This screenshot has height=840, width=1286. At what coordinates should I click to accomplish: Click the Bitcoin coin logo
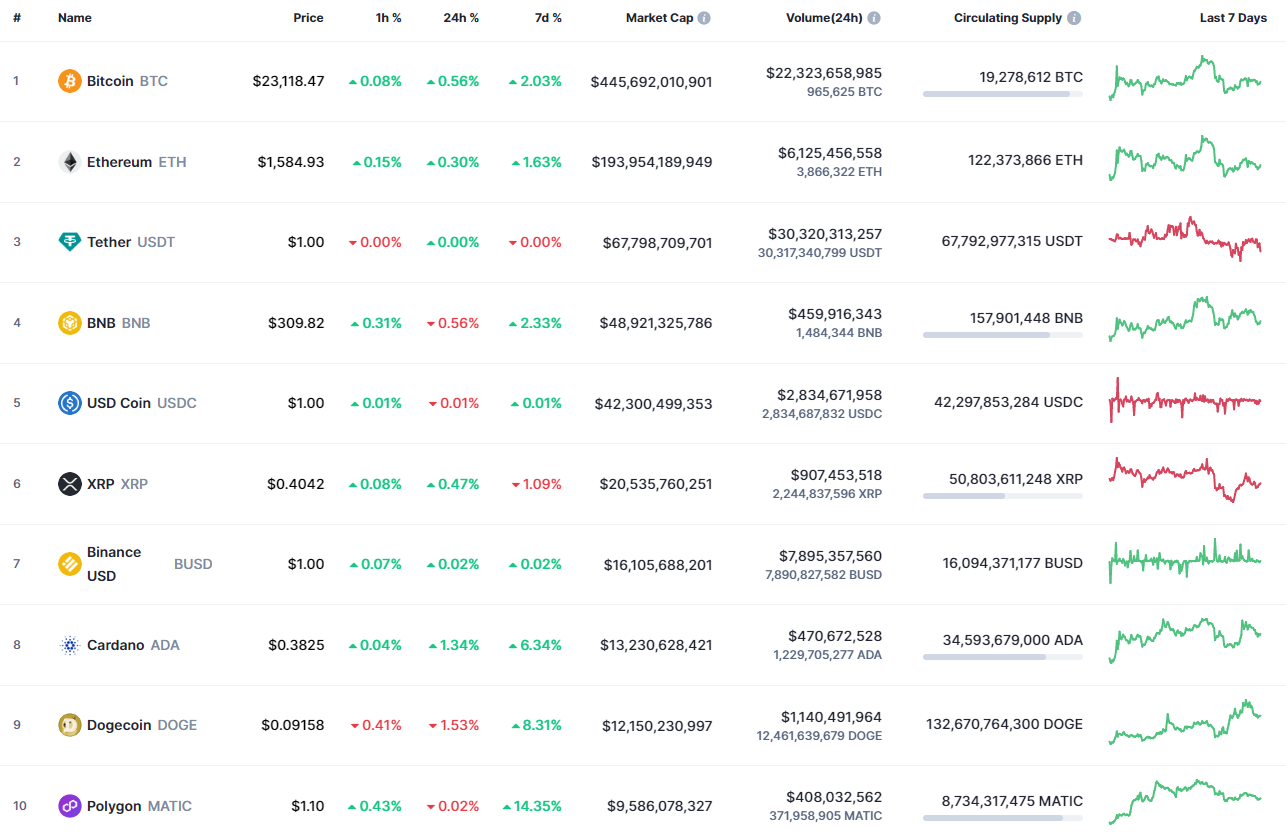(x=68, y=81)
